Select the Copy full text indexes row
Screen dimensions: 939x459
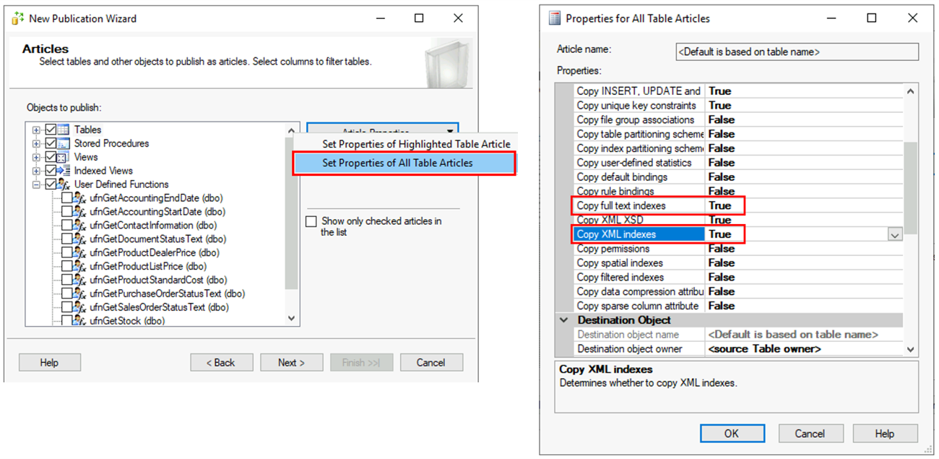(739, 206)
